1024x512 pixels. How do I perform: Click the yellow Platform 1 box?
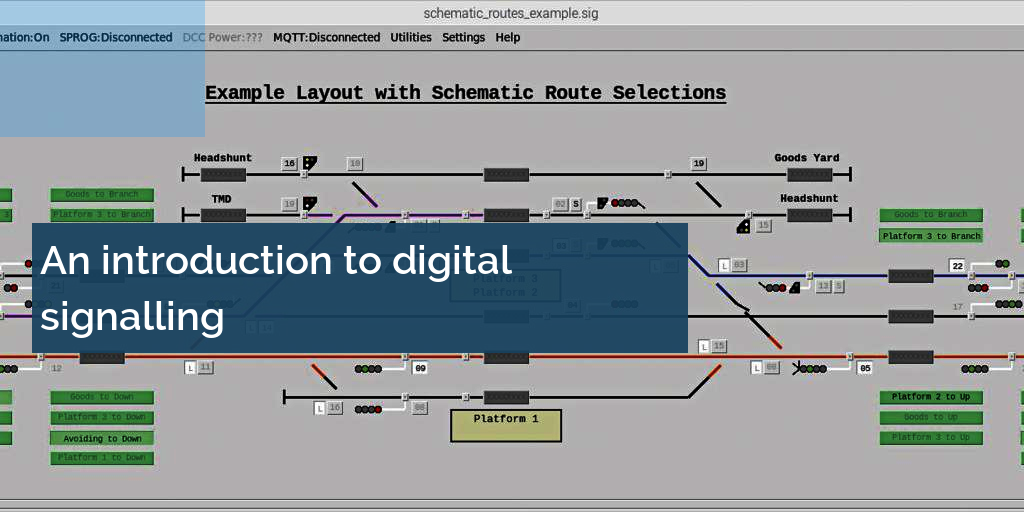(506, 425)
